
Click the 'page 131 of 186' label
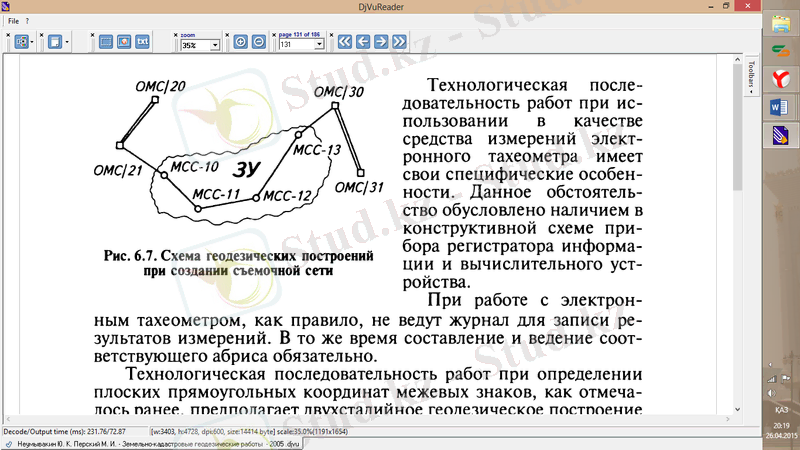pos(299,35)
